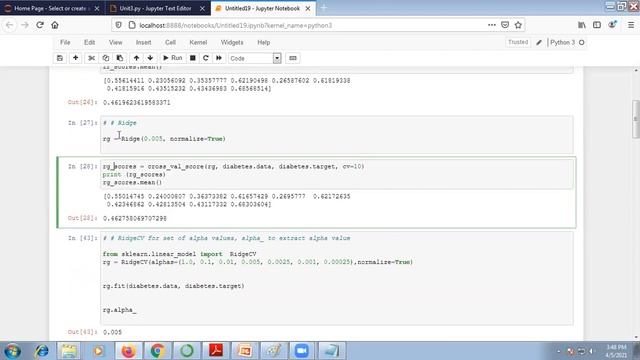This screenshot has height=360, width=640.
Task: Insert cell below with plus icon
Action: tap(76, 58)
